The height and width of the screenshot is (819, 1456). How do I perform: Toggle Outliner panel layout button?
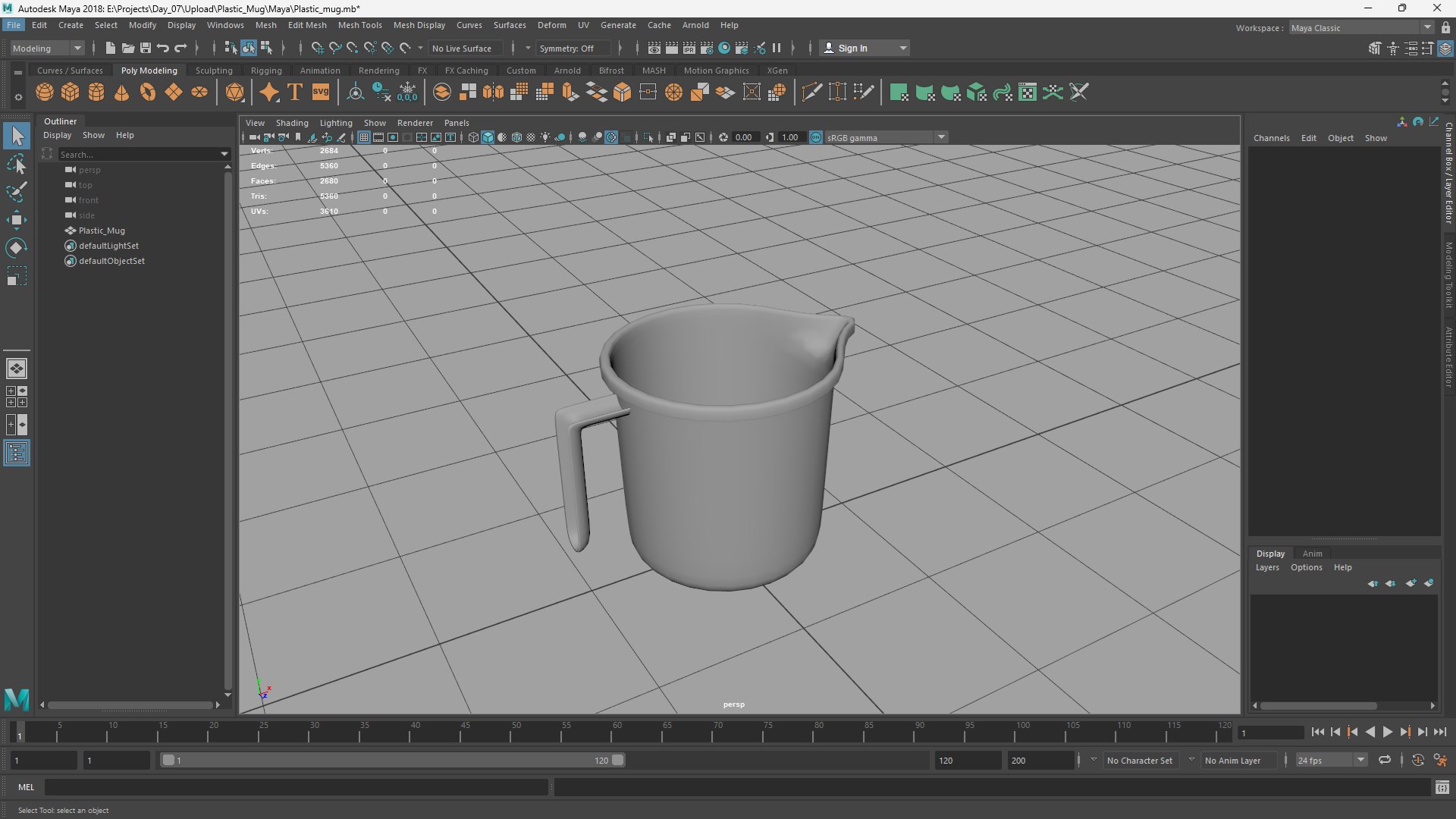point(17,453)
